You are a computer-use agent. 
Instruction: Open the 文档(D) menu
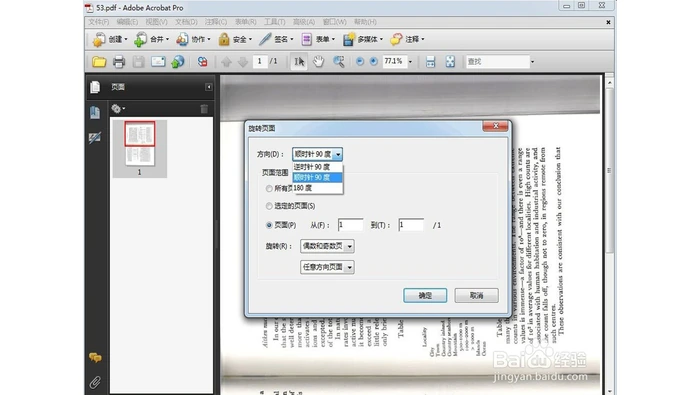pyautogui.click(x=186, y=22)
